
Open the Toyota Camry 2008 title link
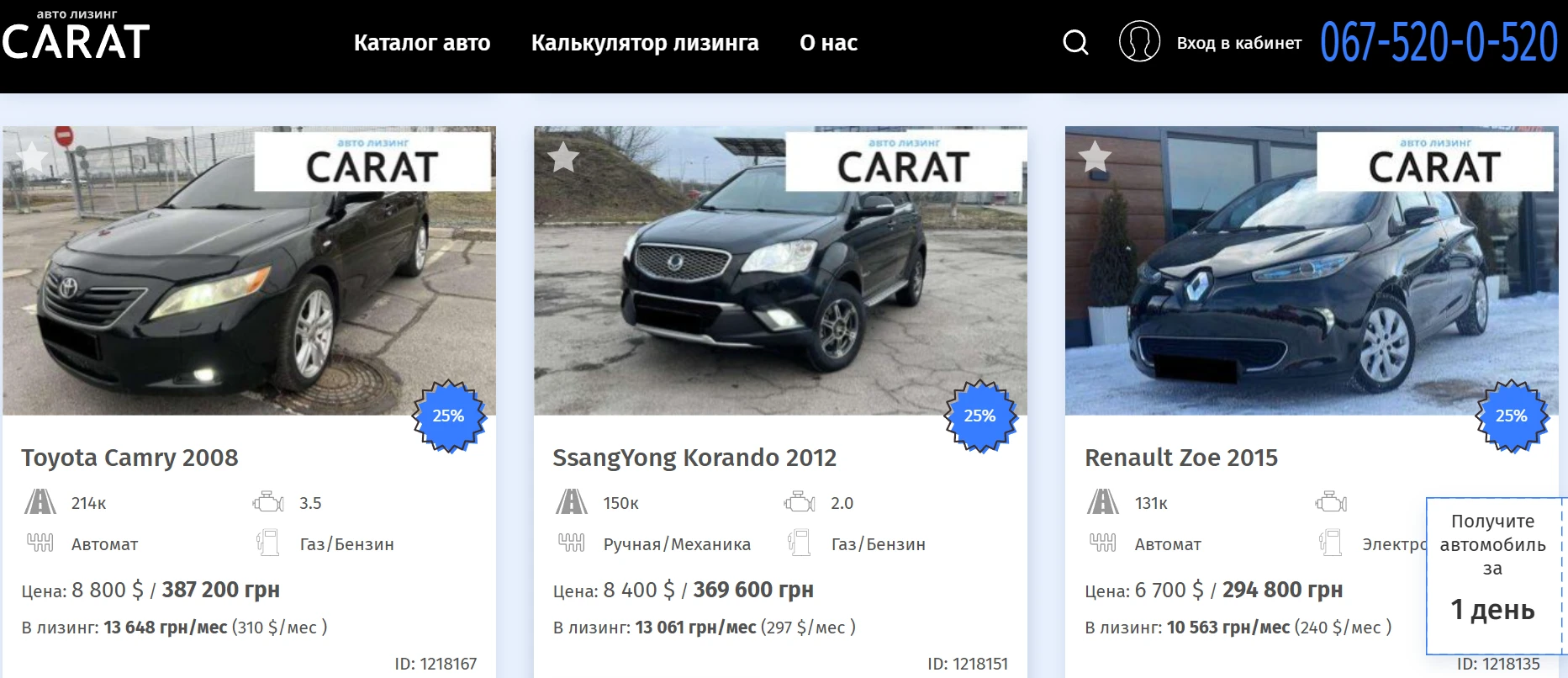pos(129,458)
